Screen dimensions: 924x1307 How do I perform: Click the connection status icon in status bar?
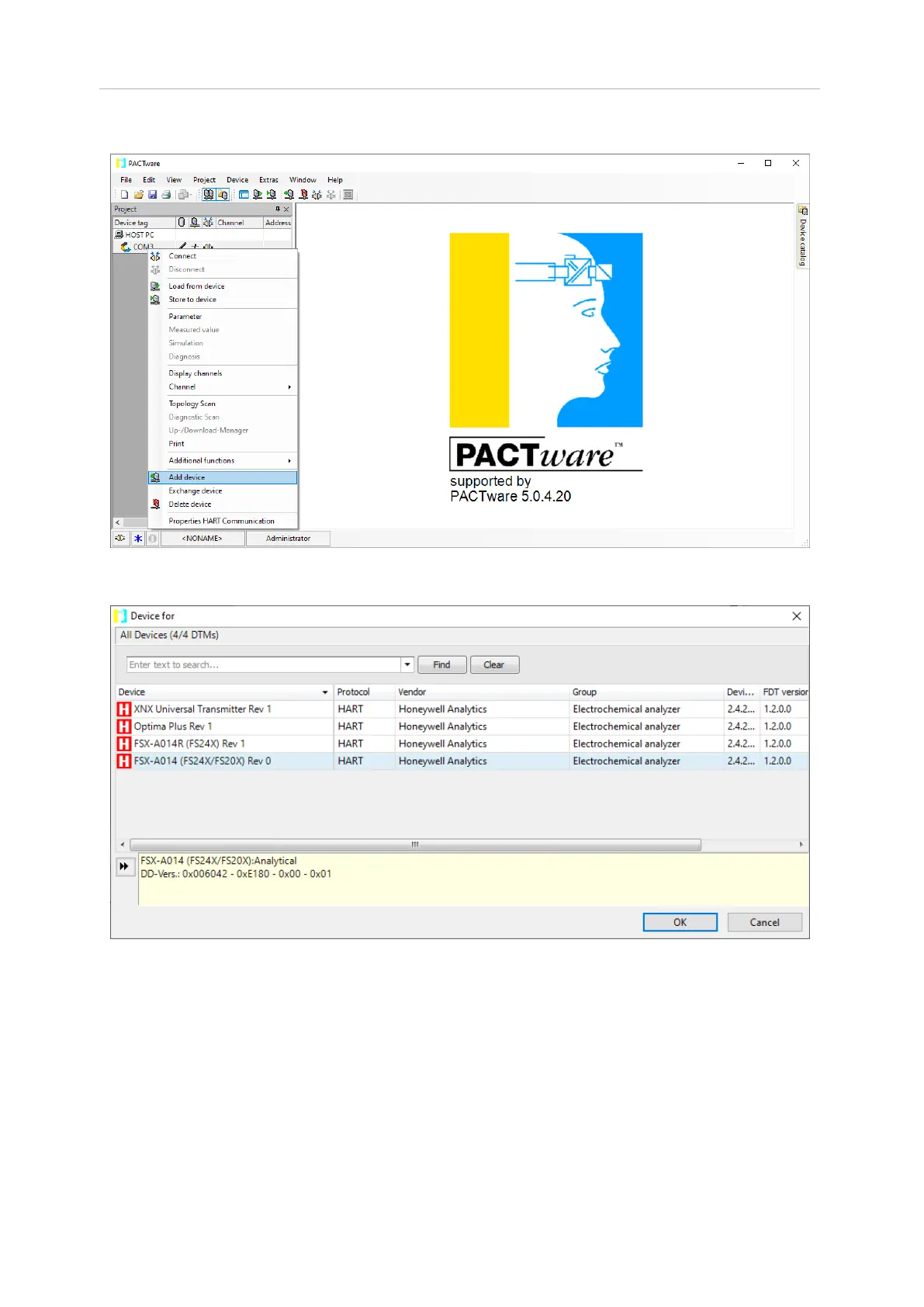[x=120, y=538]
